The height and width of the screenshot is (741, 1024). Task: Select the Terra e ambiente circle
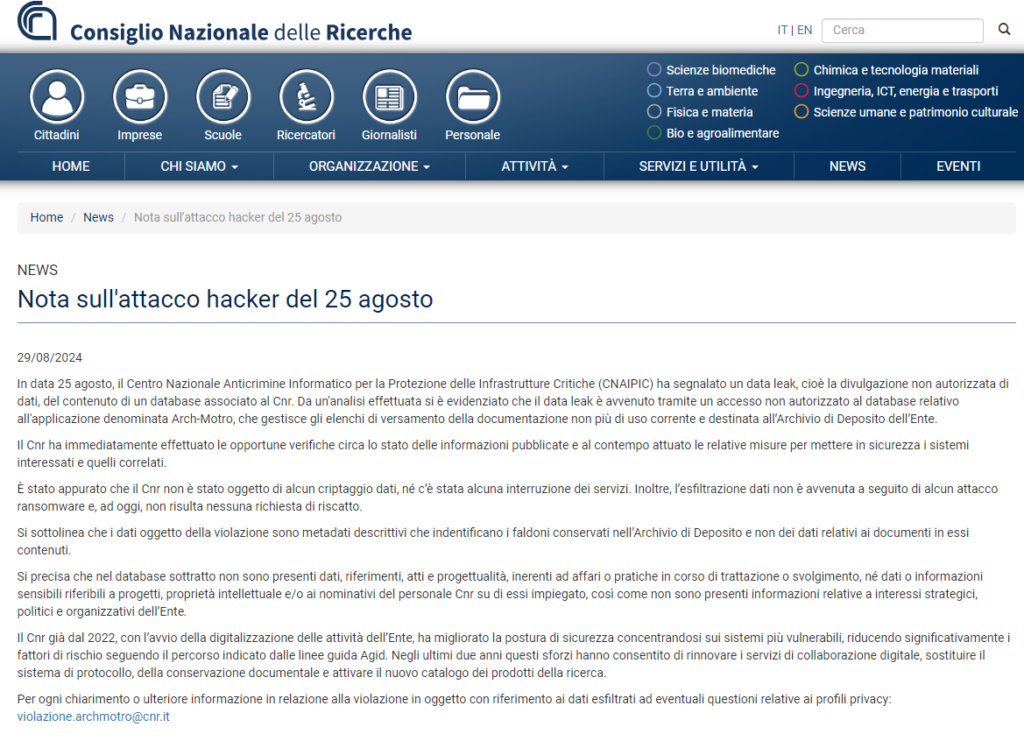click(655, 91)
